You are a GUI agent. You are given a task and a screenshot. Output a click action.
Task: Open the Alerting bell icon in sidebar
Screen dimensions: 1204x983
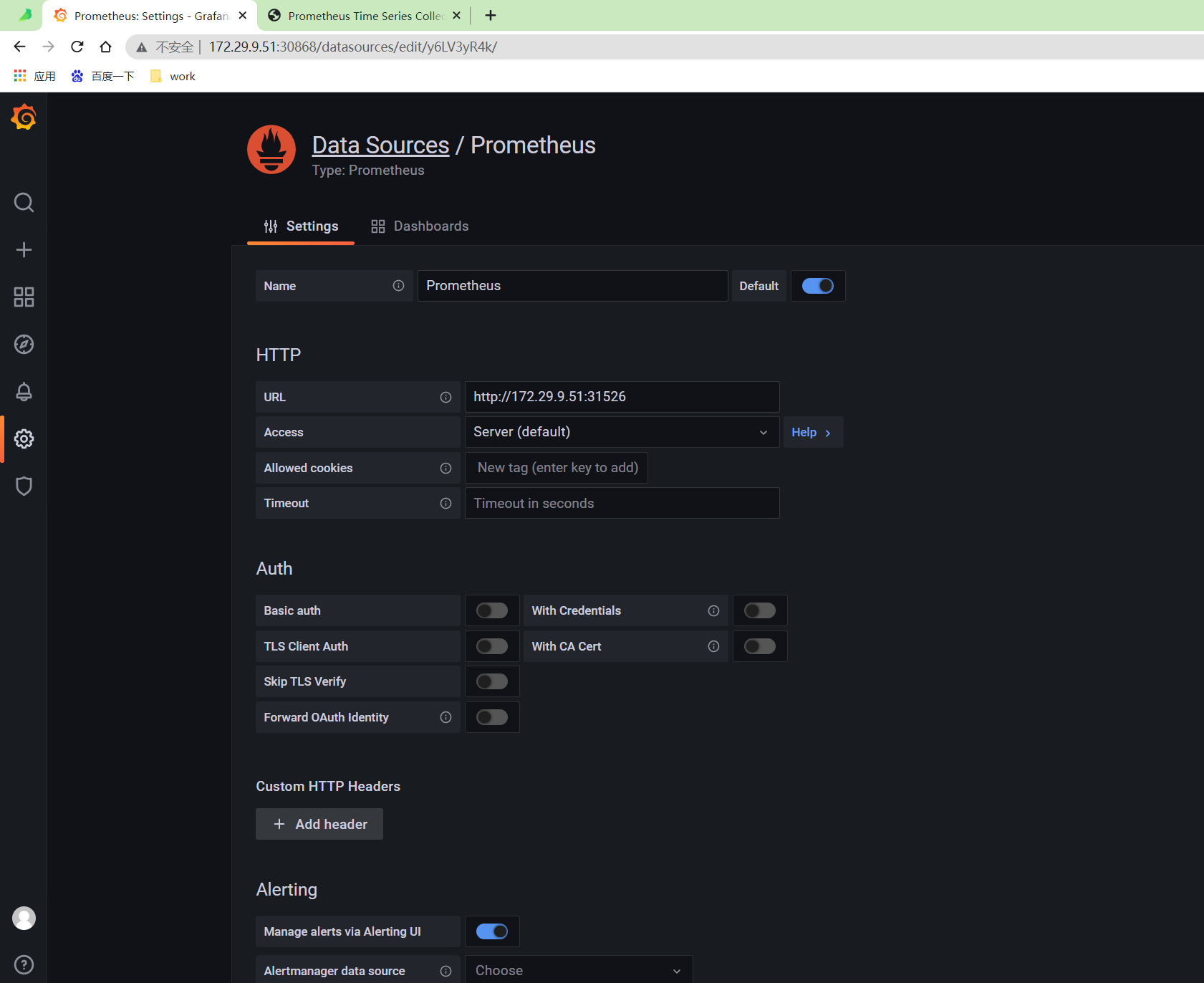coord(24,391)
